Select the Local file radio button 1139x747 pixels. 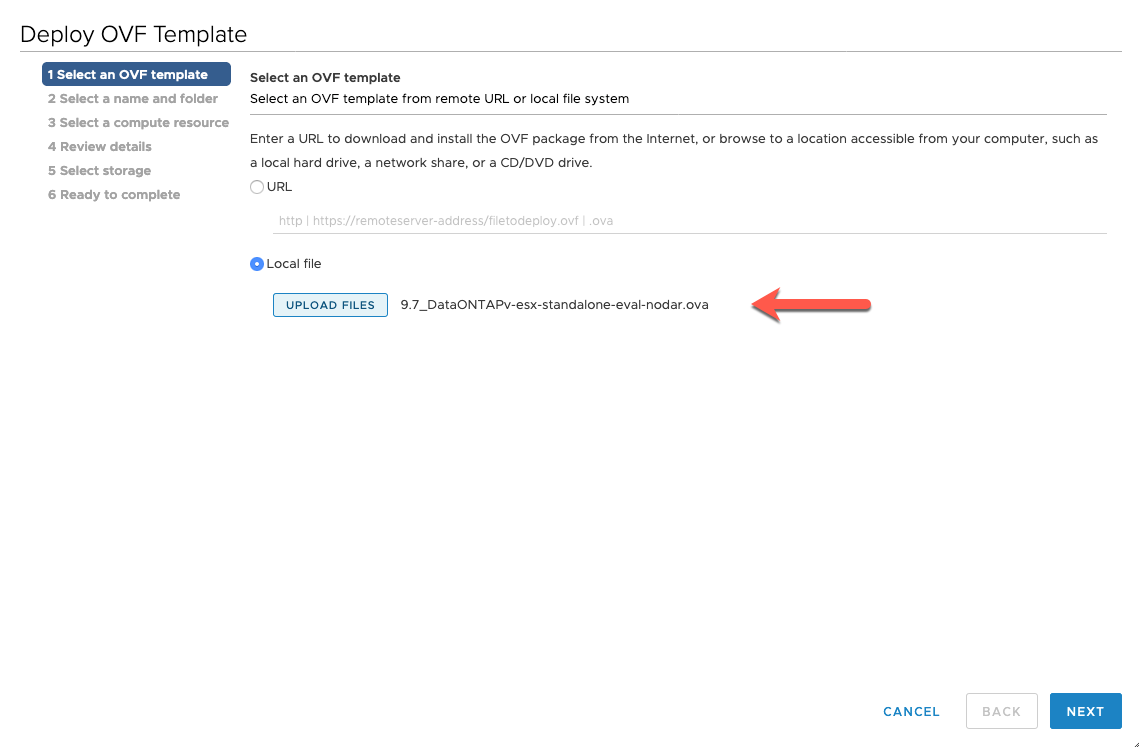257,263
